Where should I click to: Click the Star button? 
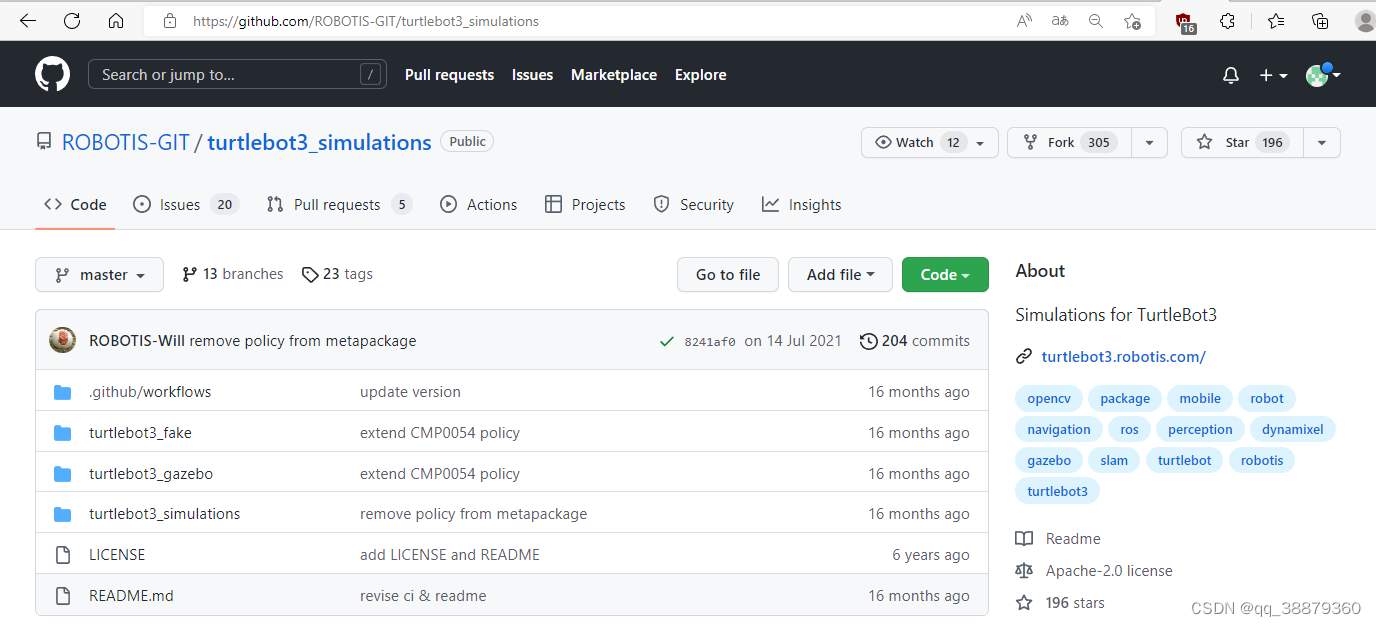point(1242,143)
